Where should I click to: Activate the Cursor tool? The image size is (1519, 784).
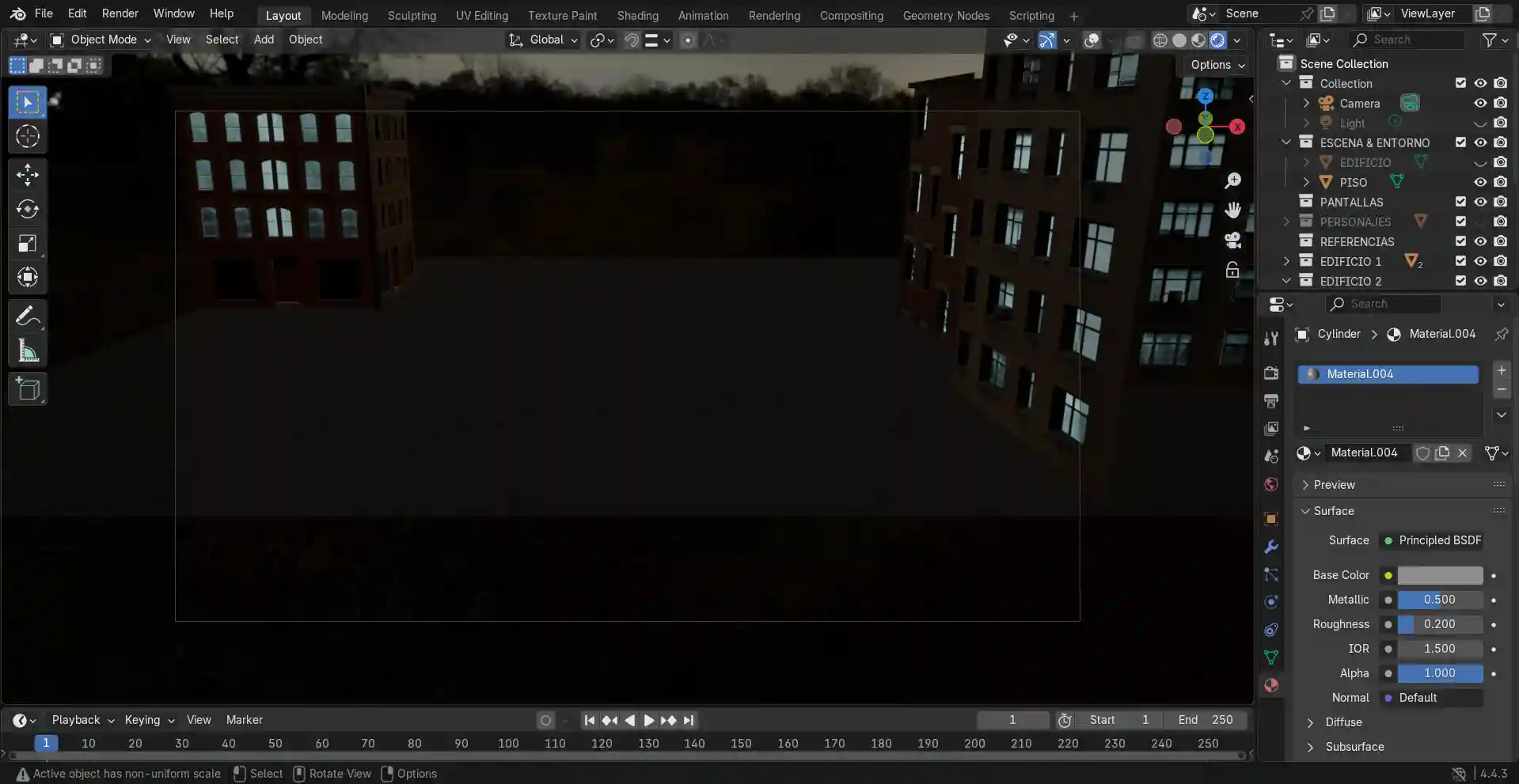tap(28, 136)
